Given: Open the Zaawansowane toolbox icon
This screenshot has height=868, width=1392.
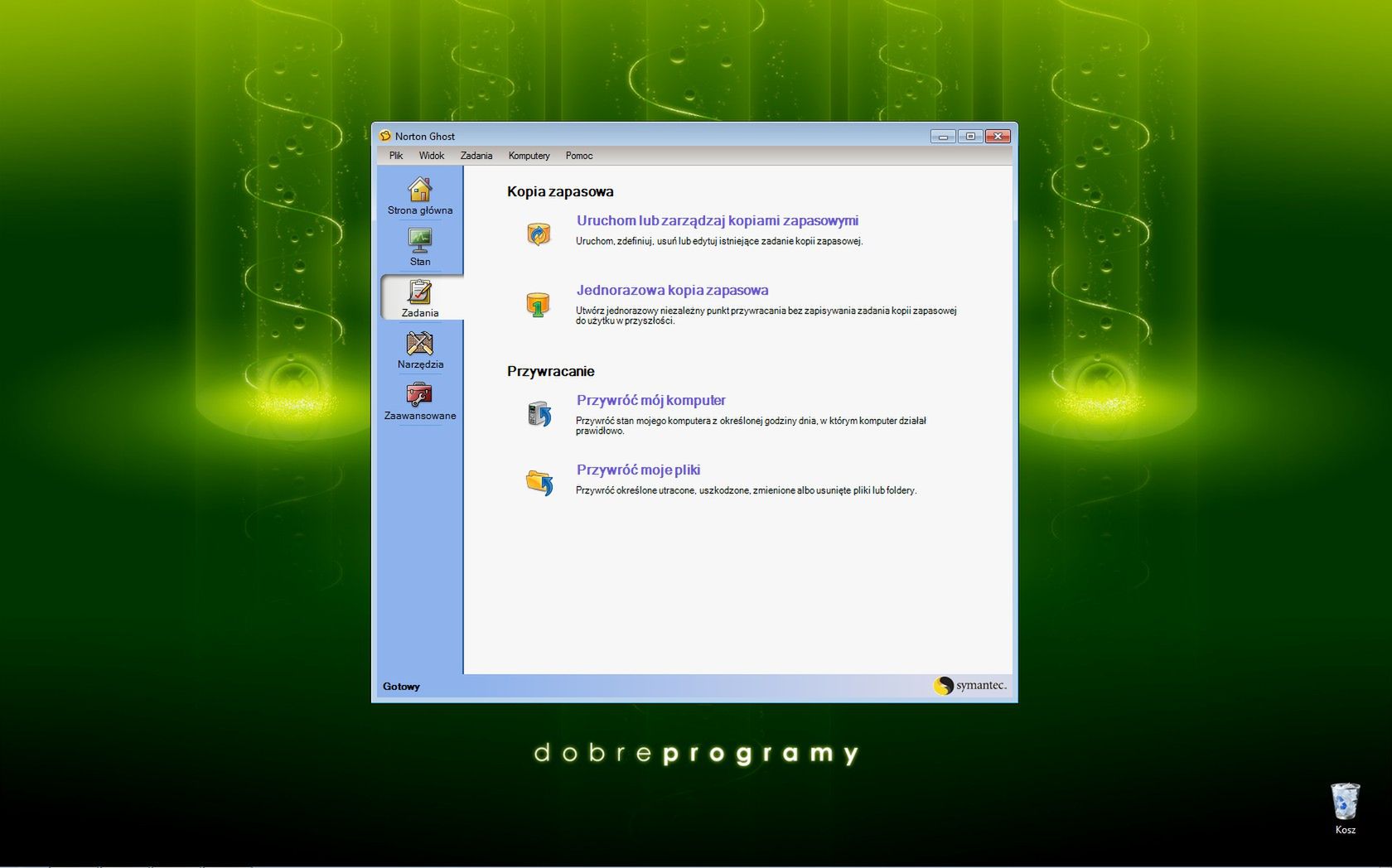Looking at the screenshot, I should pos(419,394).
